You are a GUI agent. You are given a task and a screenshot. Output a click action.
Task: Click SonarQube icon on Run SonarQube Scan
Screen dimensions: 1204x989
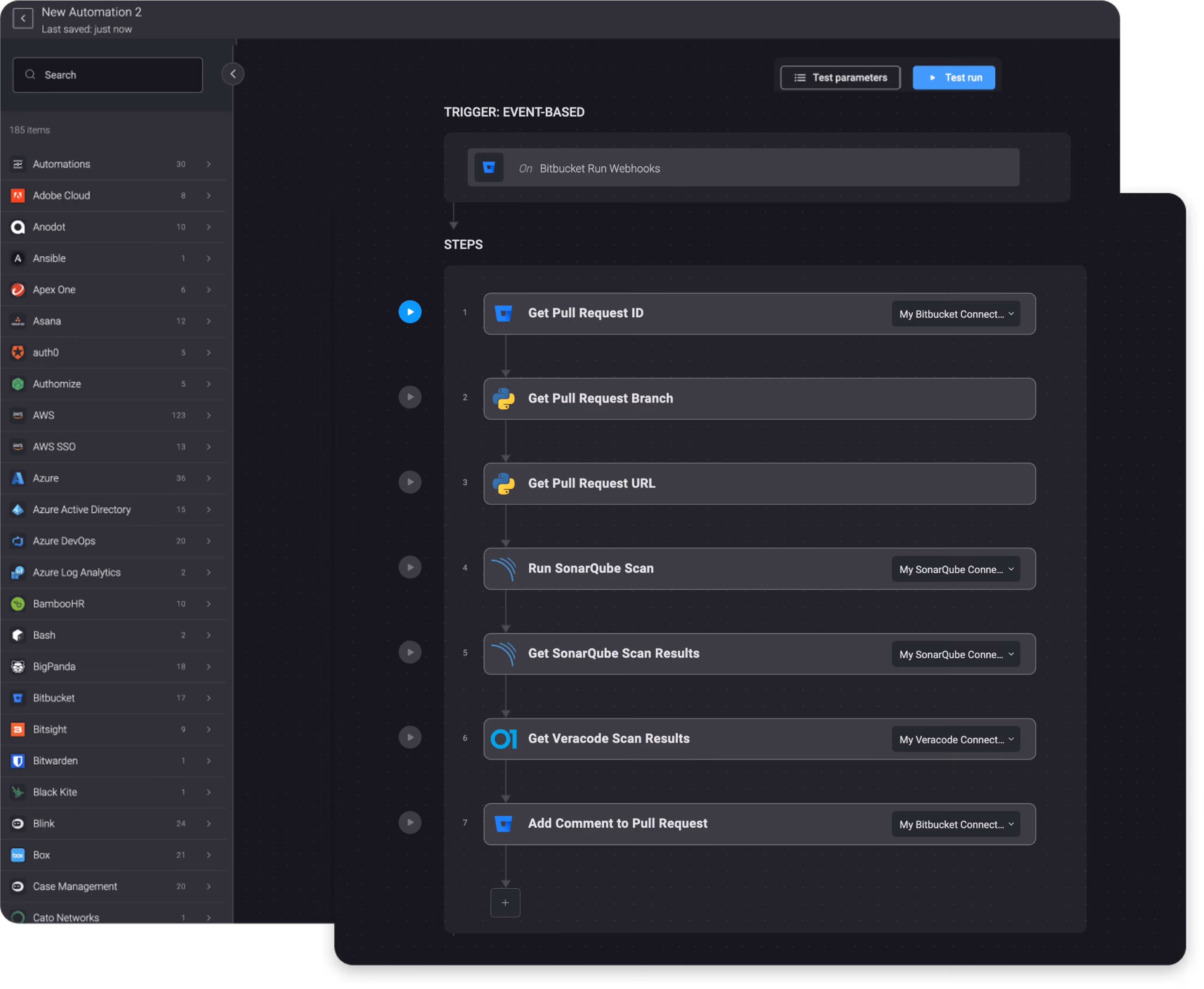click(x=504, y=569)
